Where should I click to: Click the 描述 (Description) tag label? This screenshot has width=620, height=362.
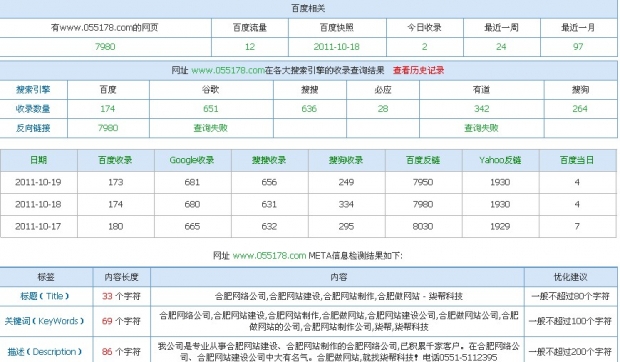click(45, 352)
